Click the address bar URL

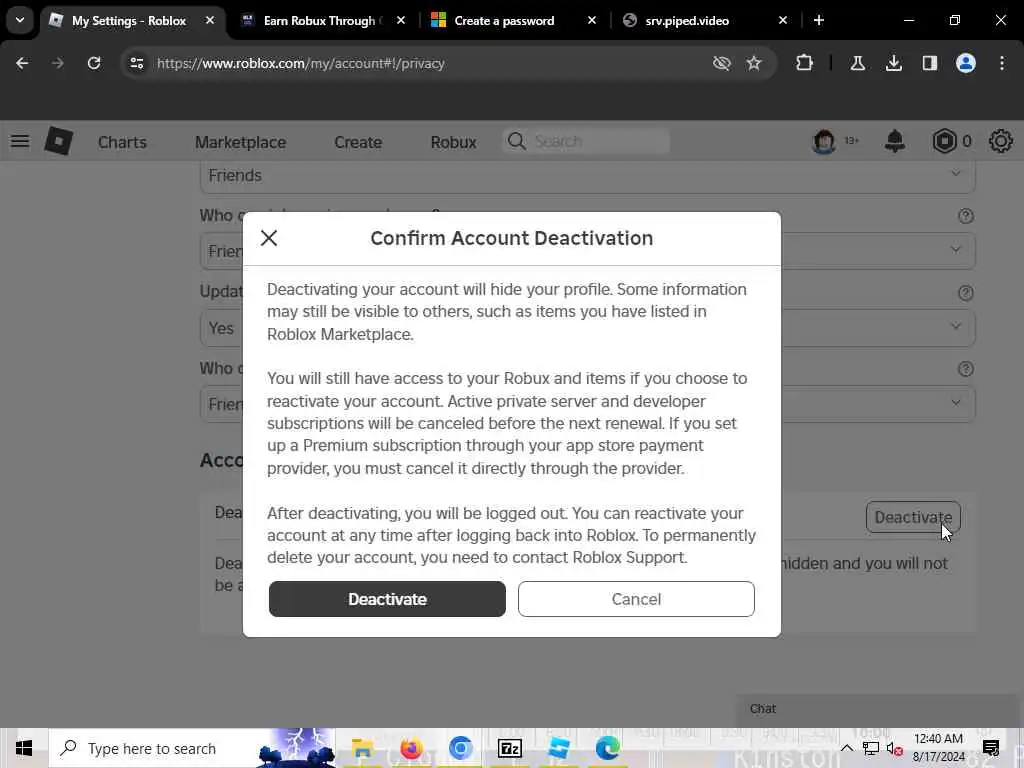300,63
